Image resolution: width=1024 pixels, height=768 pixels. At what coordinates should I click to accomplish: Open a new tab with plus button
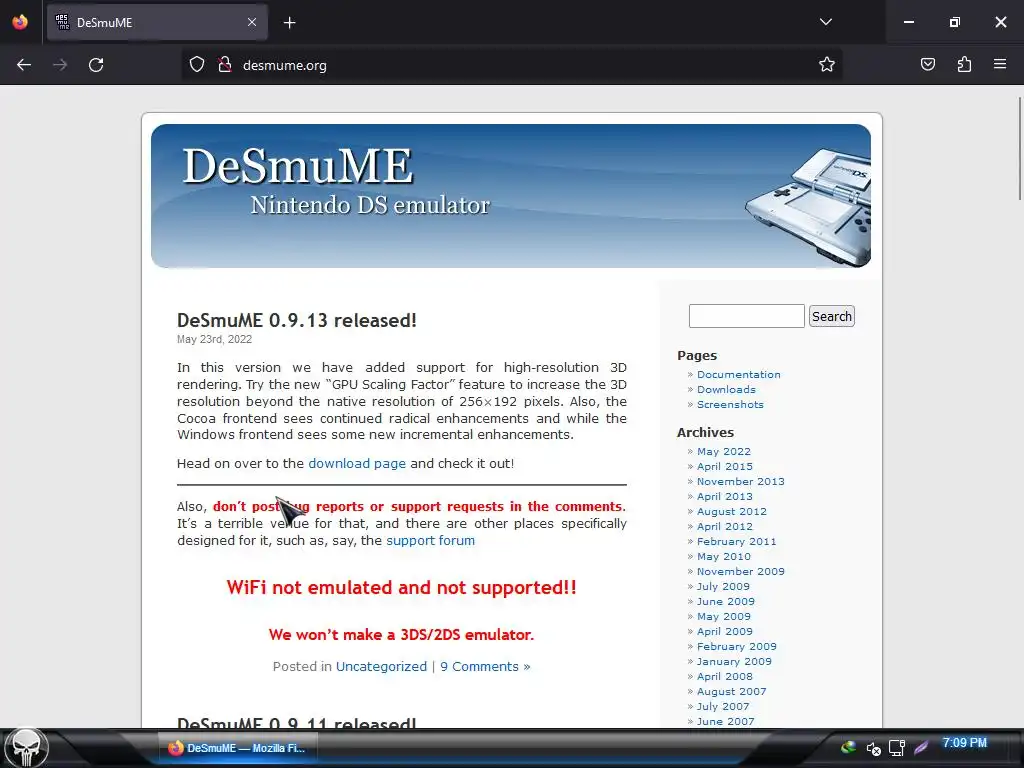pos(290,23)
